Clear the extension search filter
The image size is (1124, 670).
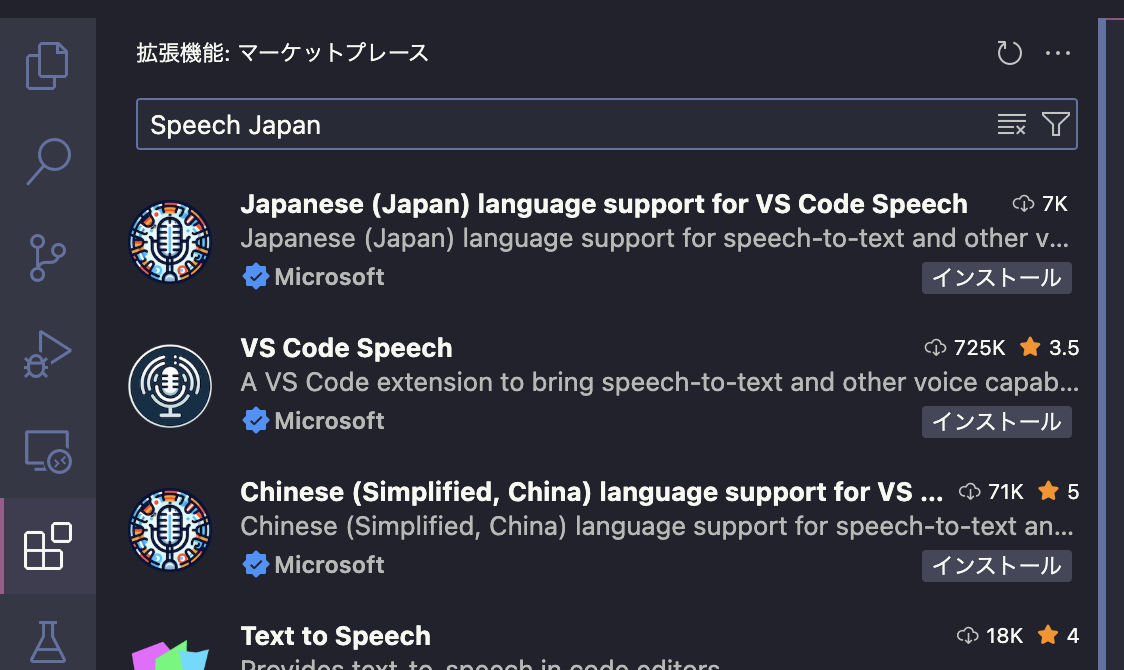click(x=1011, y=124)
